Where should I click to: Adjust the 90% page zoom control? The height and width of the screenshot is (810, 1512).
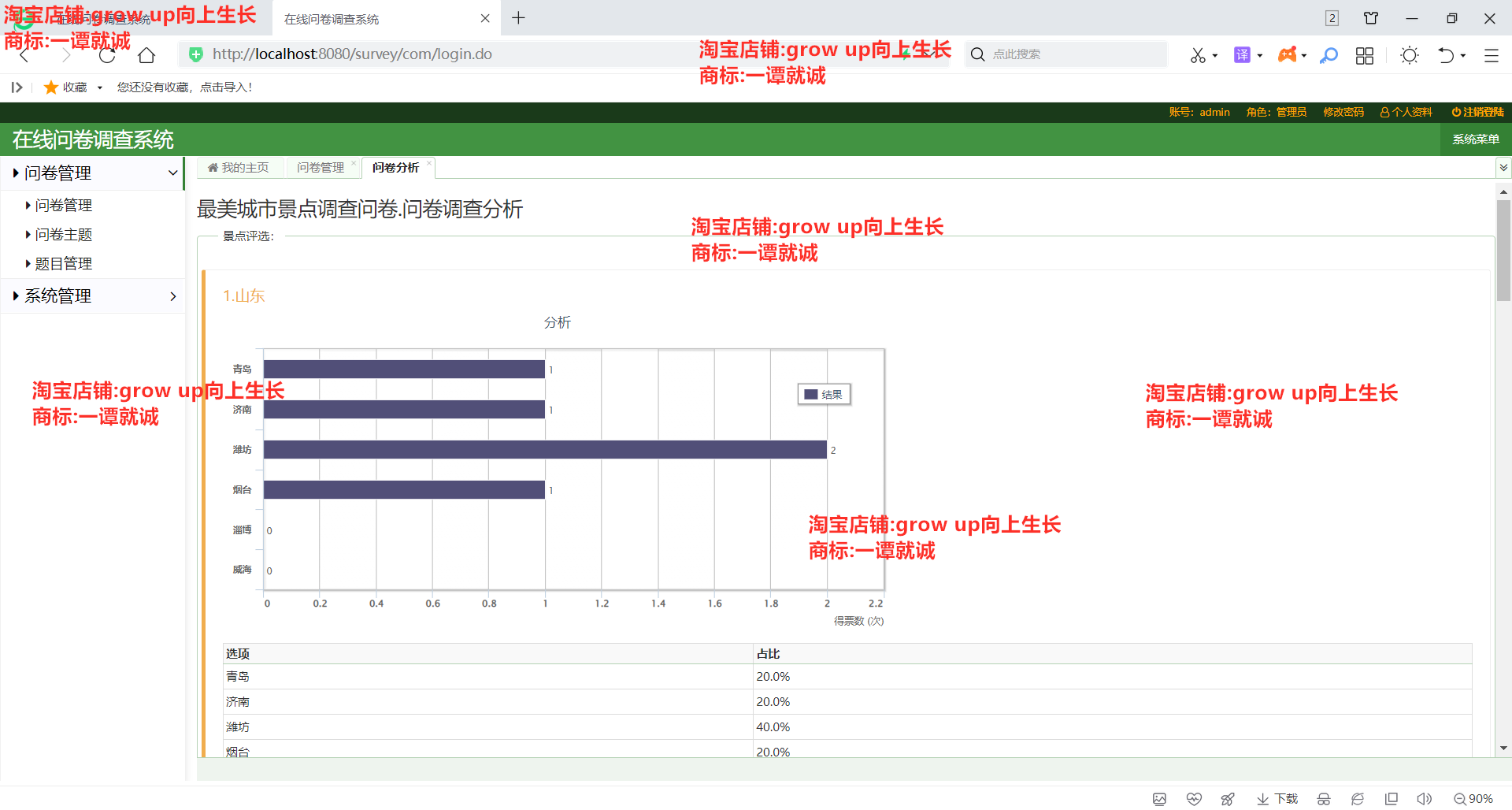1476,798
